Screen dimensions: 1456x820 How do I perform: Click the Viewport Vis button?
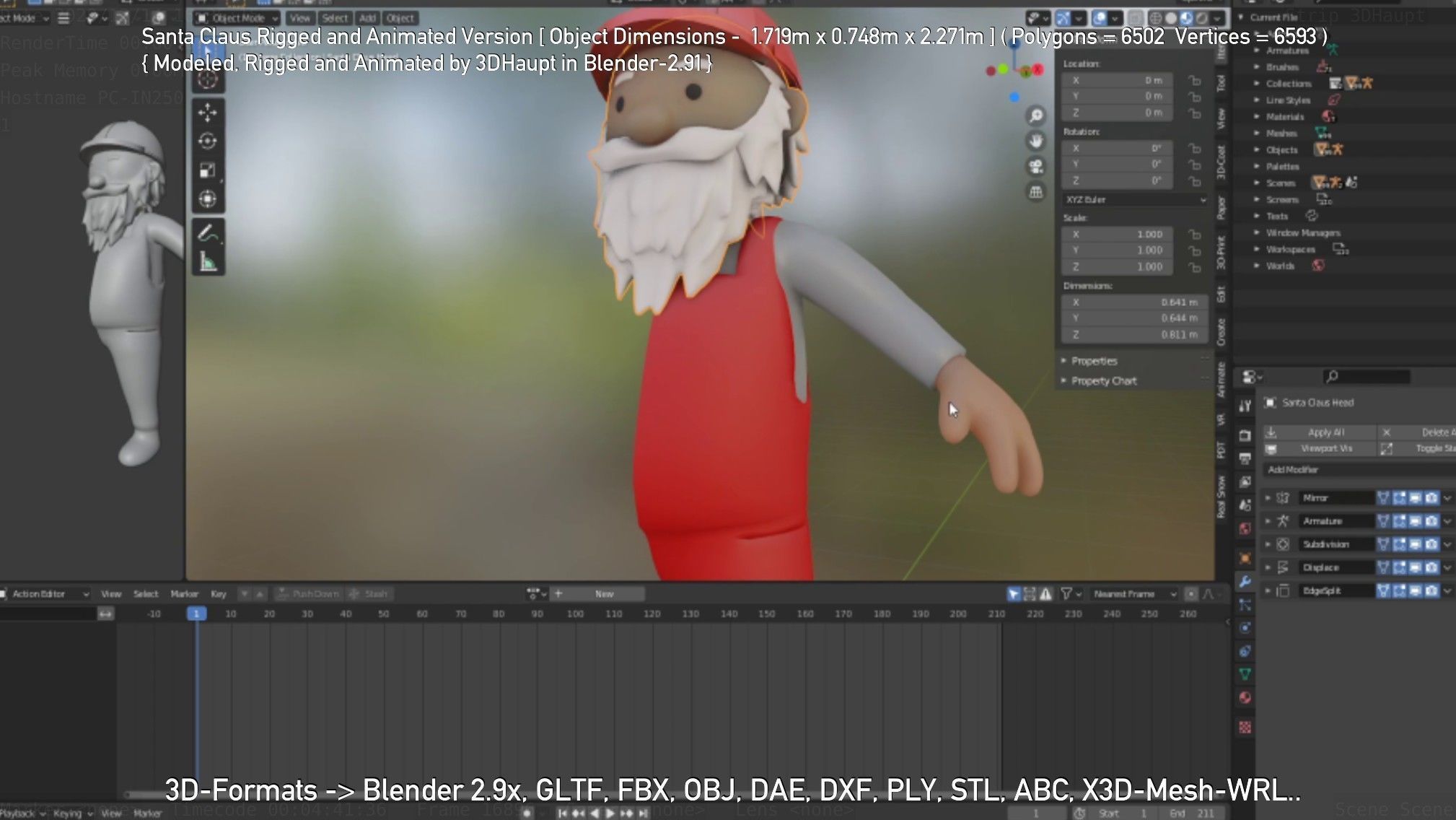[1319, 448]
